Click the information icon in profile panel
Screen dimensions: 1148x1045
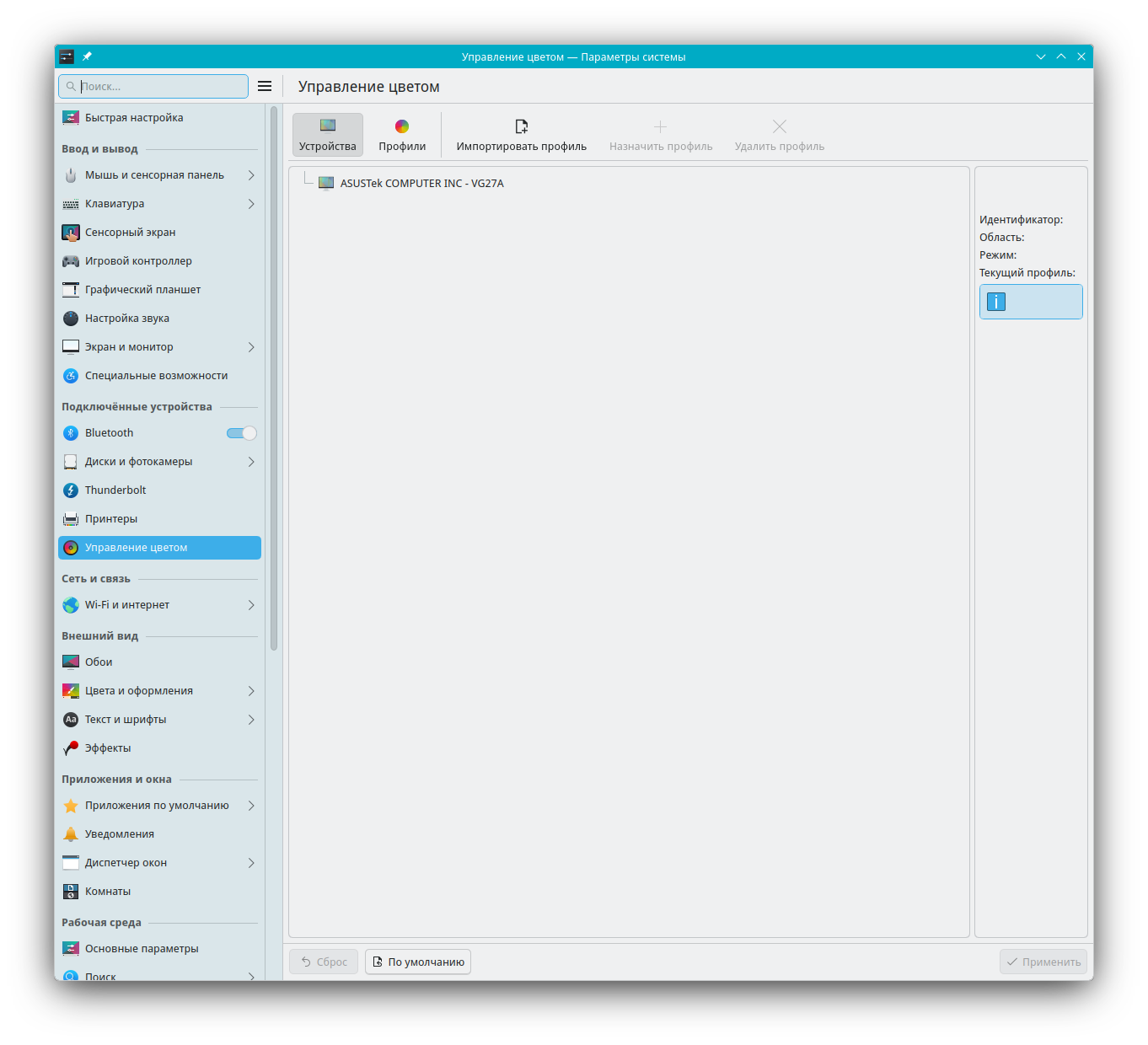tap(996, 302)
